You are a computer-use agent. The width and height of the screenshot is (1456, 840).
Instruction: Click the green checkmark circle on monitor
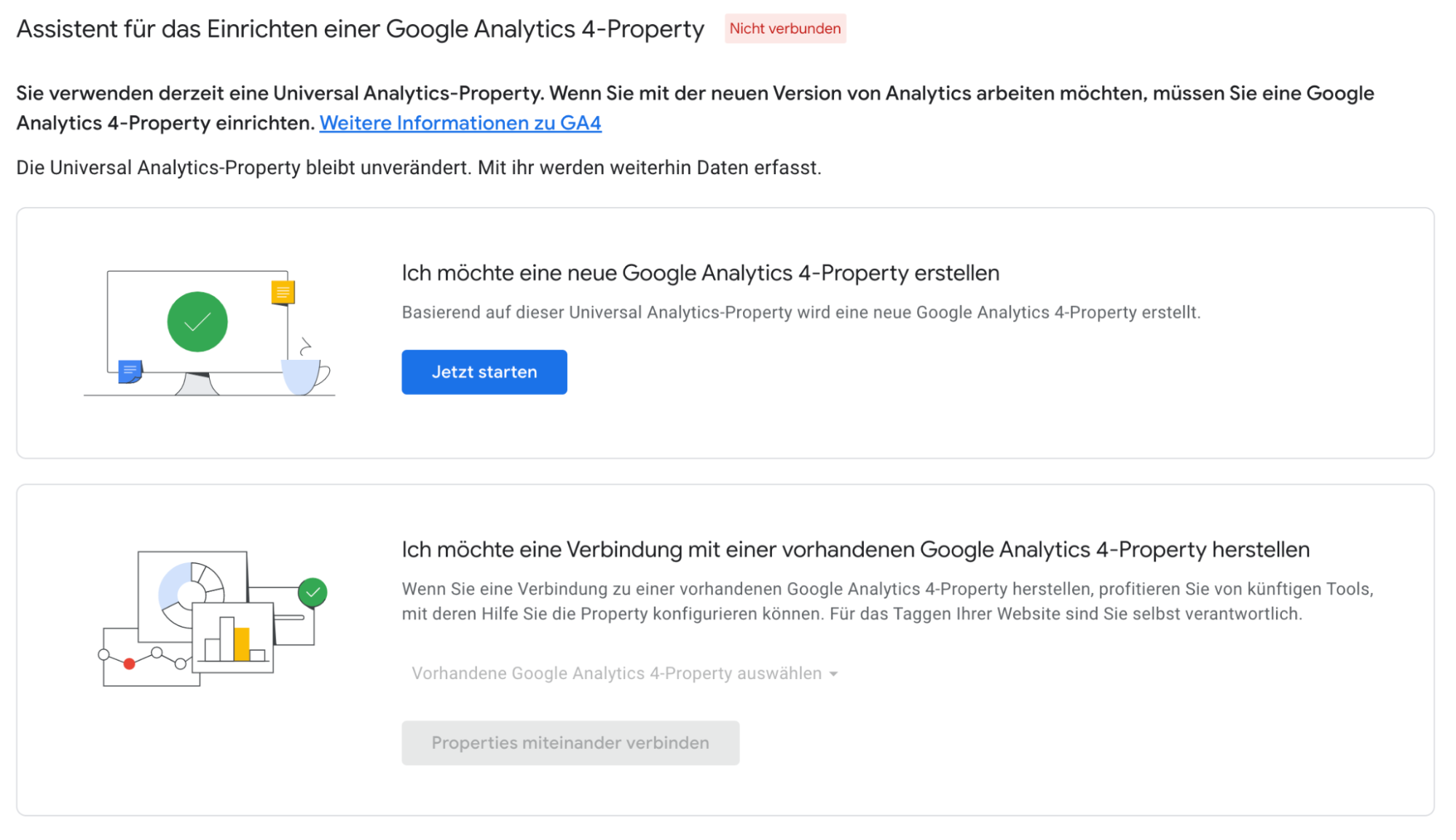click(197, 322)
